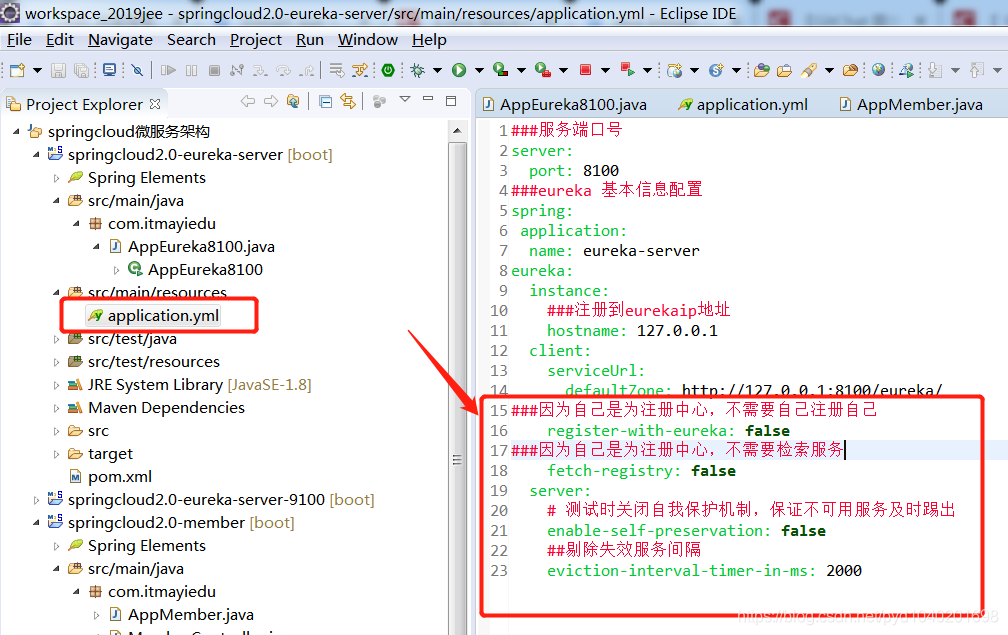
Task: Click the Next Annotation toolbar icon
Action: 935,70
